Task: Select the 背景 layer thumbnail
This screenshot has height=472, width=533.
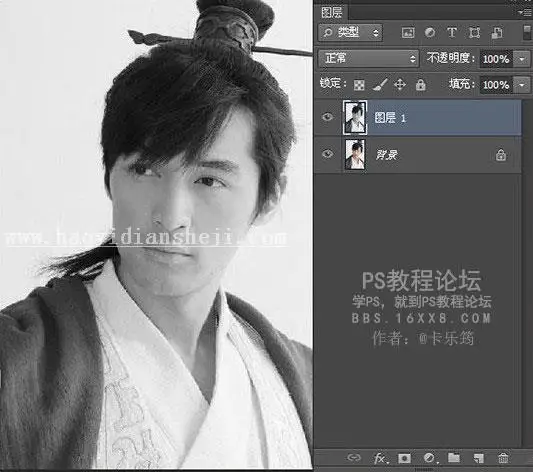Action: tap(355, 154)
